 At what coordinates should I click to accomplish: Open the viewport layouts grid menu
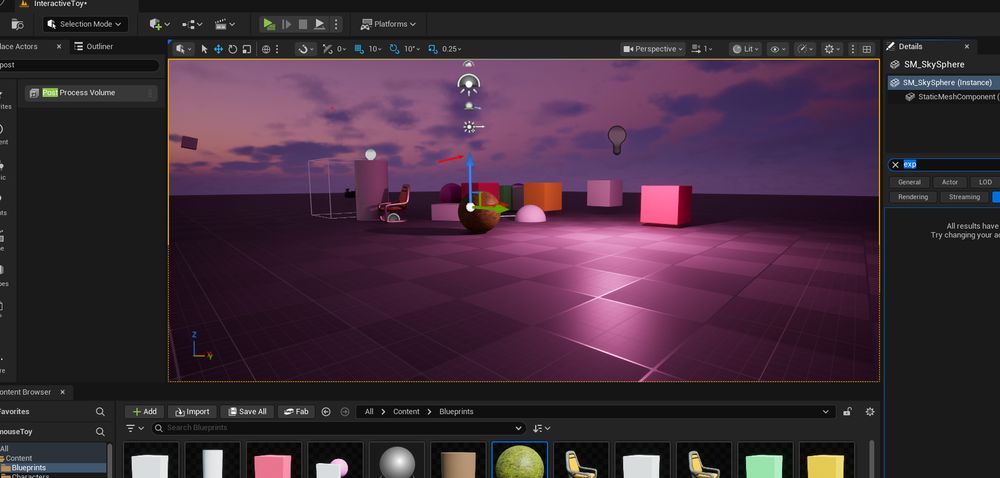867,49
